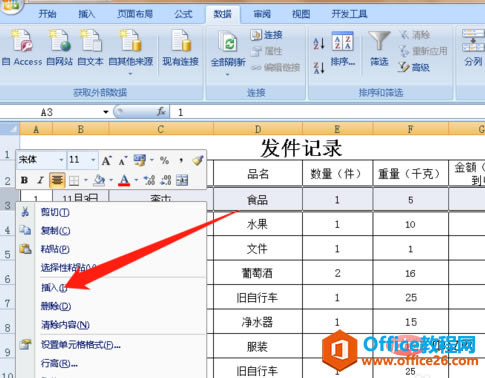The height and width of the screenshot is (378, 485).
Task: Click 清除 to clear the filter
Action: pyautogui.click(x=415, y=35)
